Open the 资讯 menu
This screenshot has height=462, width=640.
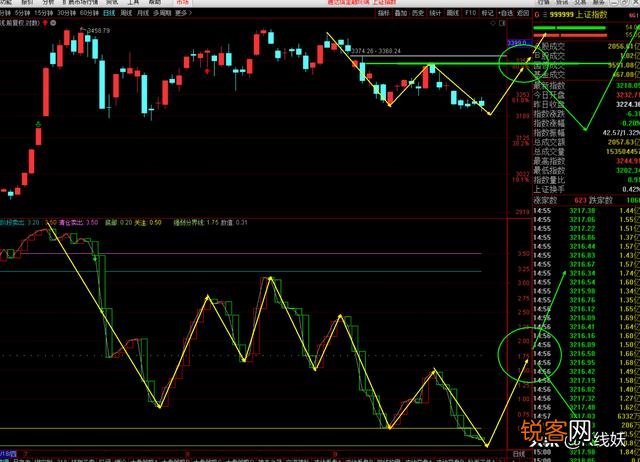[x=112, y=2]
